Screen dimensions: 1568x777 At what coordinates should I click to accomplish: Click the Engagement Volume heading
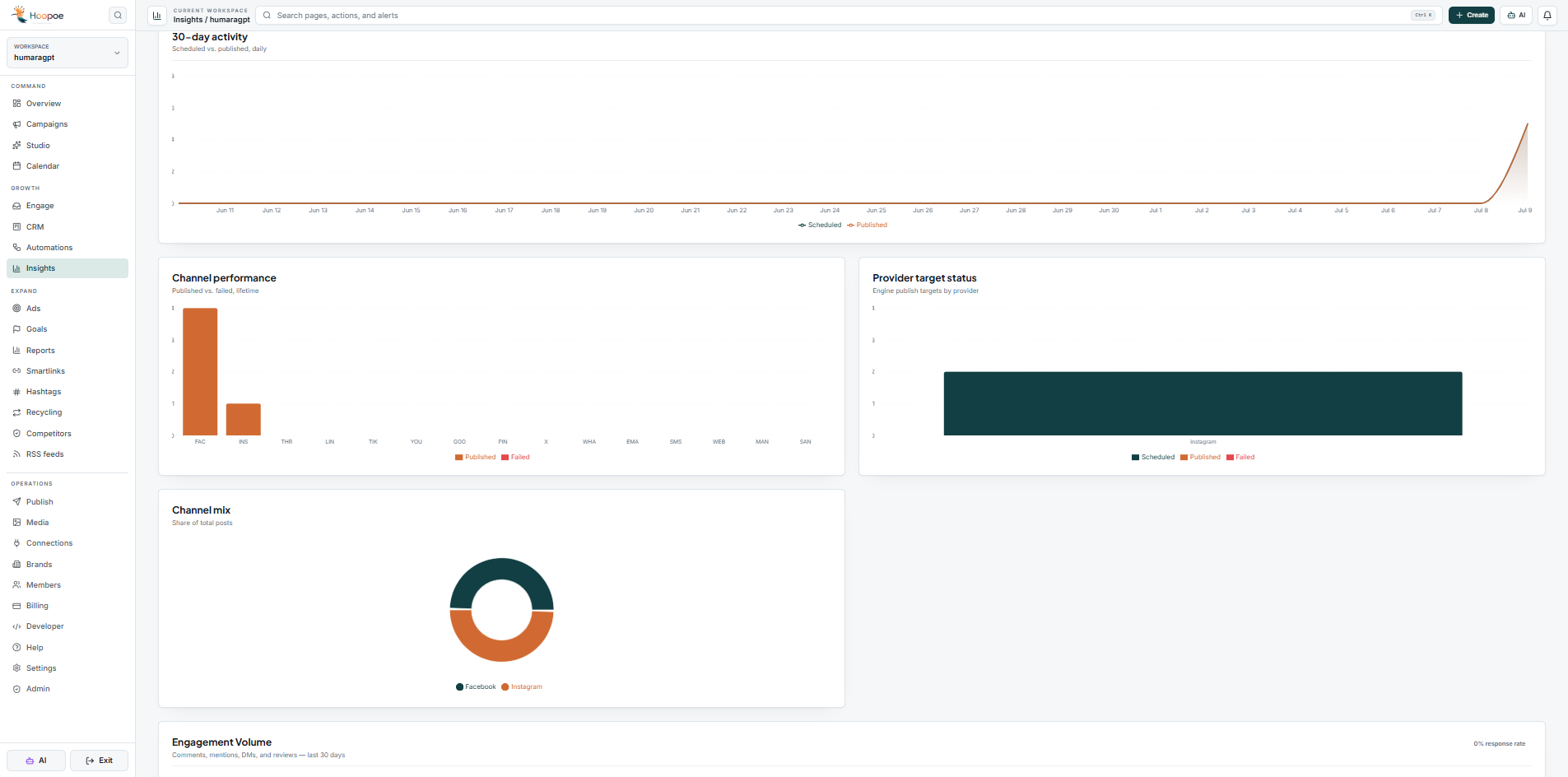pos(221,742)
